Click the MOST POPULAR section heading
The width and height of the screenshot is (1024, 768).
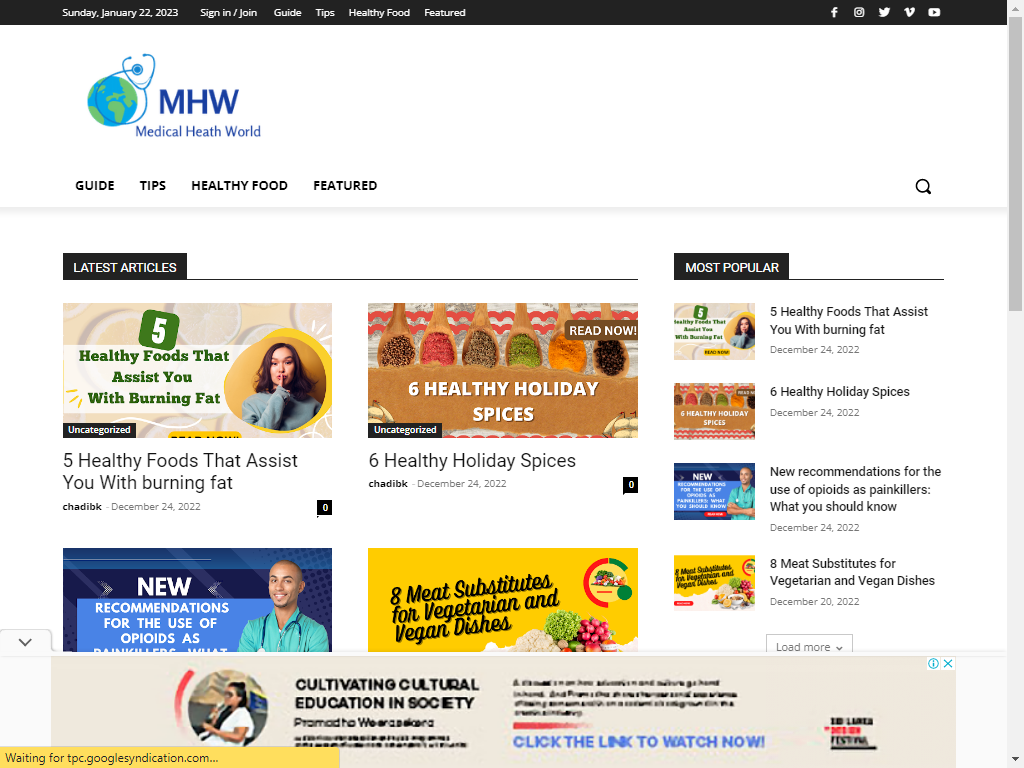tap(731, 266)
